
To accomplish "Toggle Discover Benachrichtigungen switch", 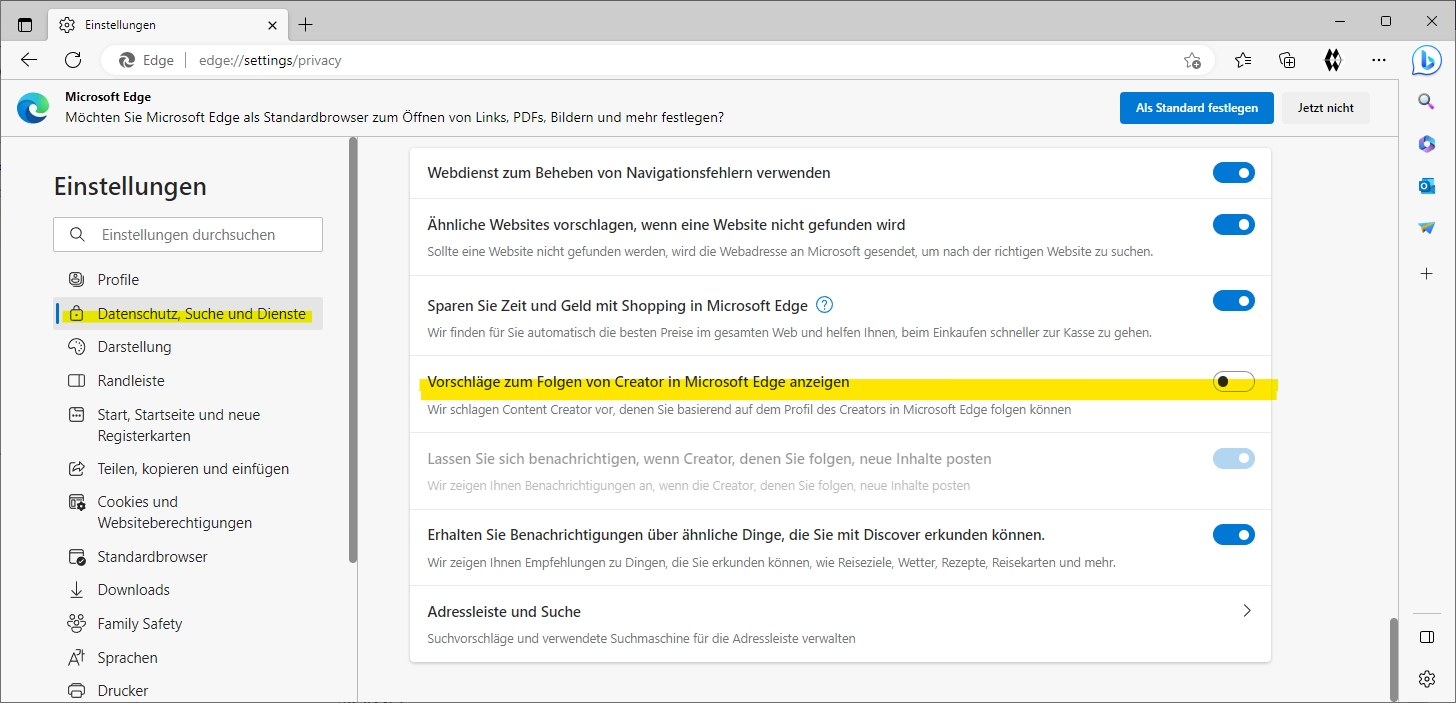I will 1233,535.
